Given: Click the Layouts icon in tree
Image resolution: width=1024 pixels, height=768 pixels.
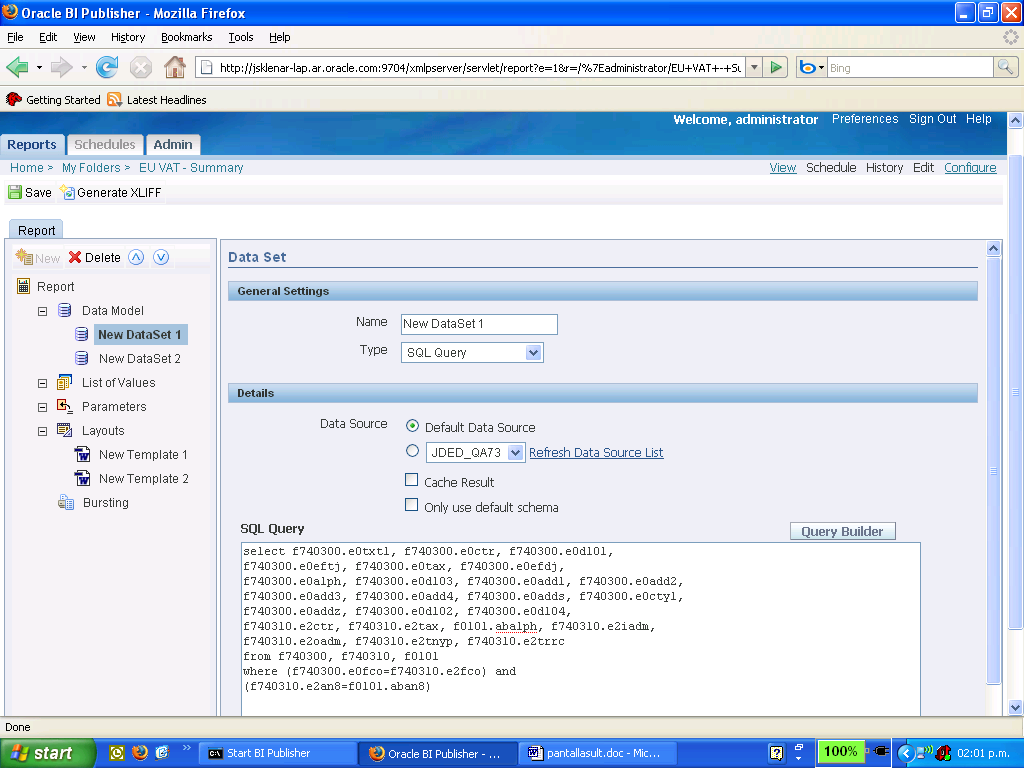Looking at the screenshot, I should coord(64,430).
